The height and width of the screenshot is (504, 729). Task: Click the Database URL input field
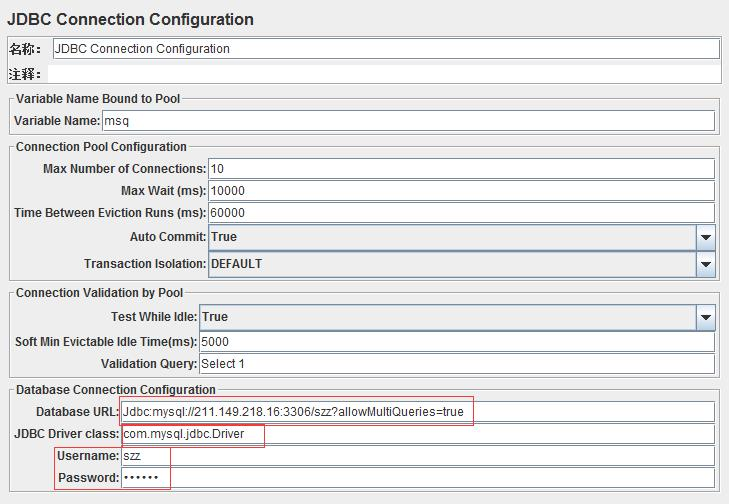[418, 412]
